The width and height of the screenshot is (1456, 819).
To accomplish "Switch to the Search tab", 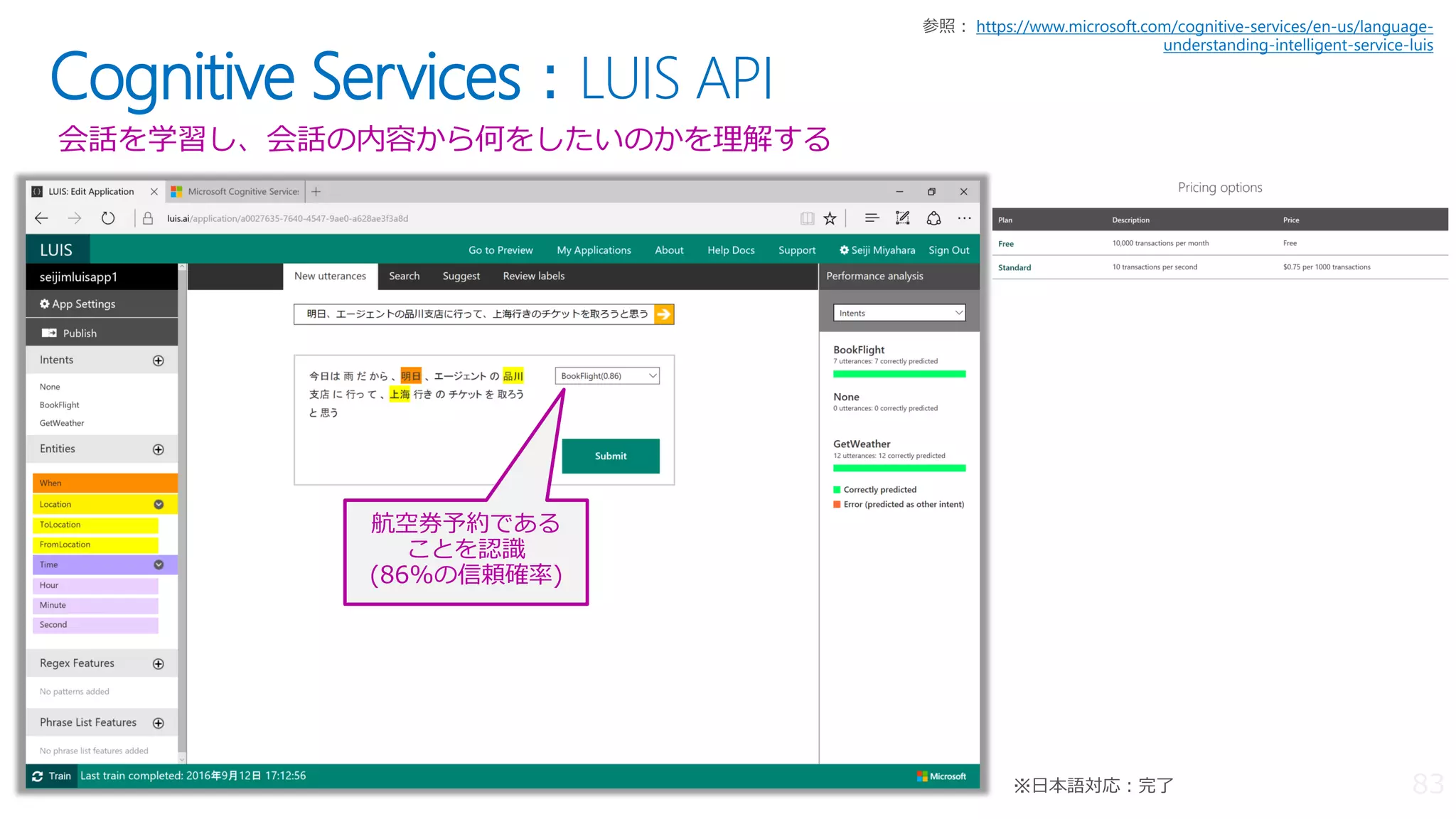I will pyautogui.click(x=404, y=276).
